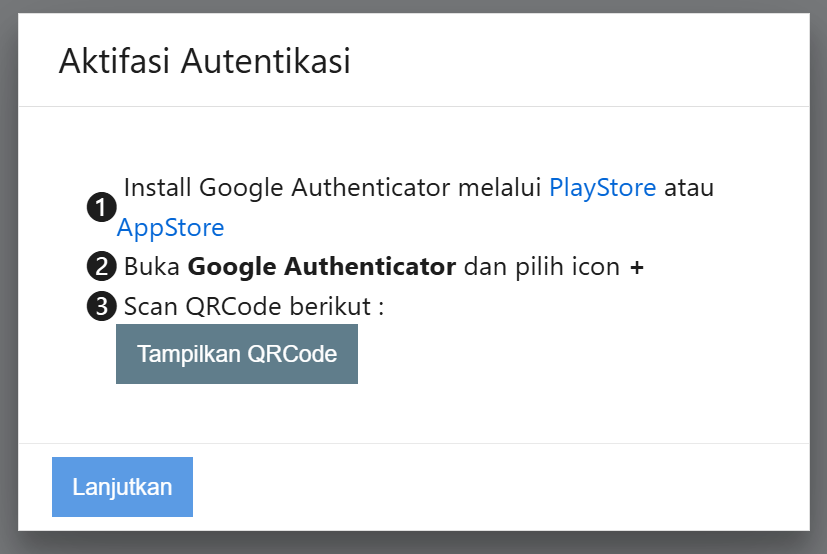Click the 'Scan QRCode berikut :' instruction text

254,307
